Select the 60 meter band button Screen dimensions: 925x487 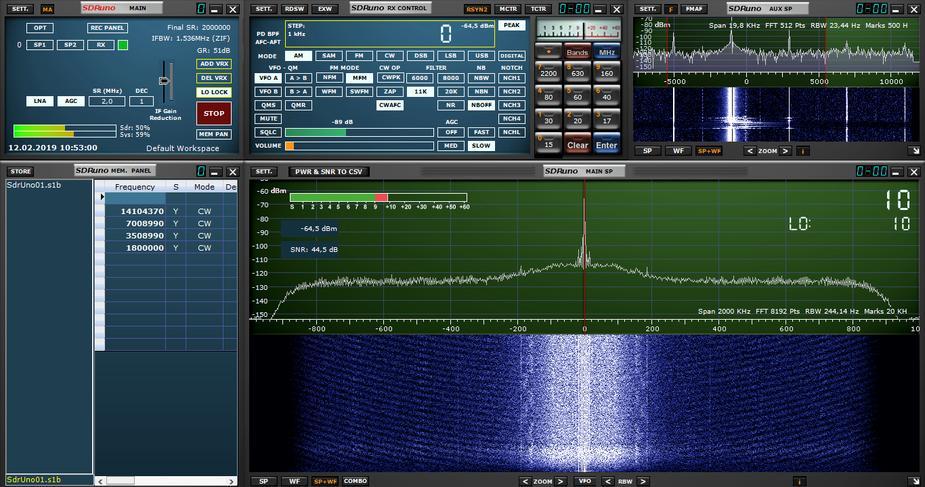click(578, 95)
